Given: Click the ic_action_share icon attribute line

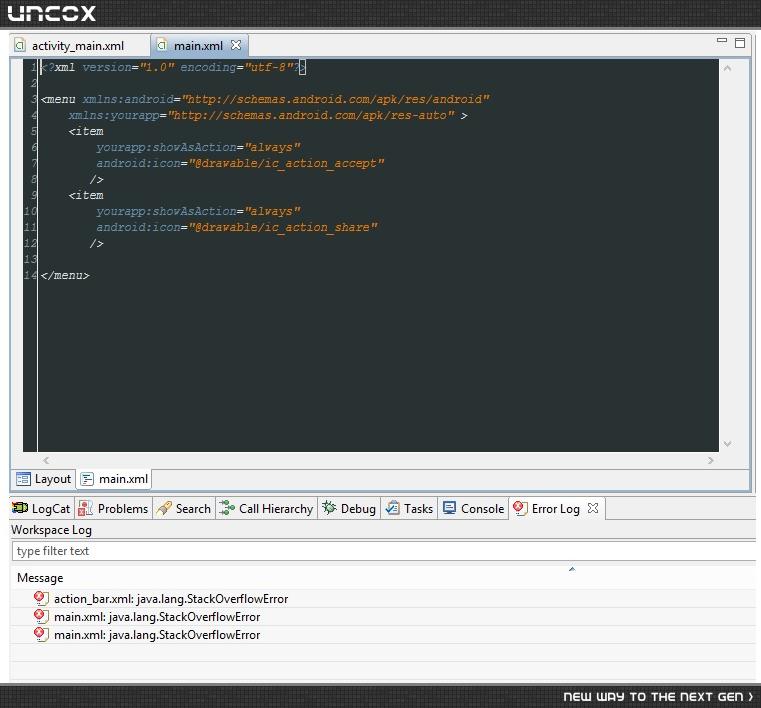Looking at the screenshot, I should pos(236,227).
